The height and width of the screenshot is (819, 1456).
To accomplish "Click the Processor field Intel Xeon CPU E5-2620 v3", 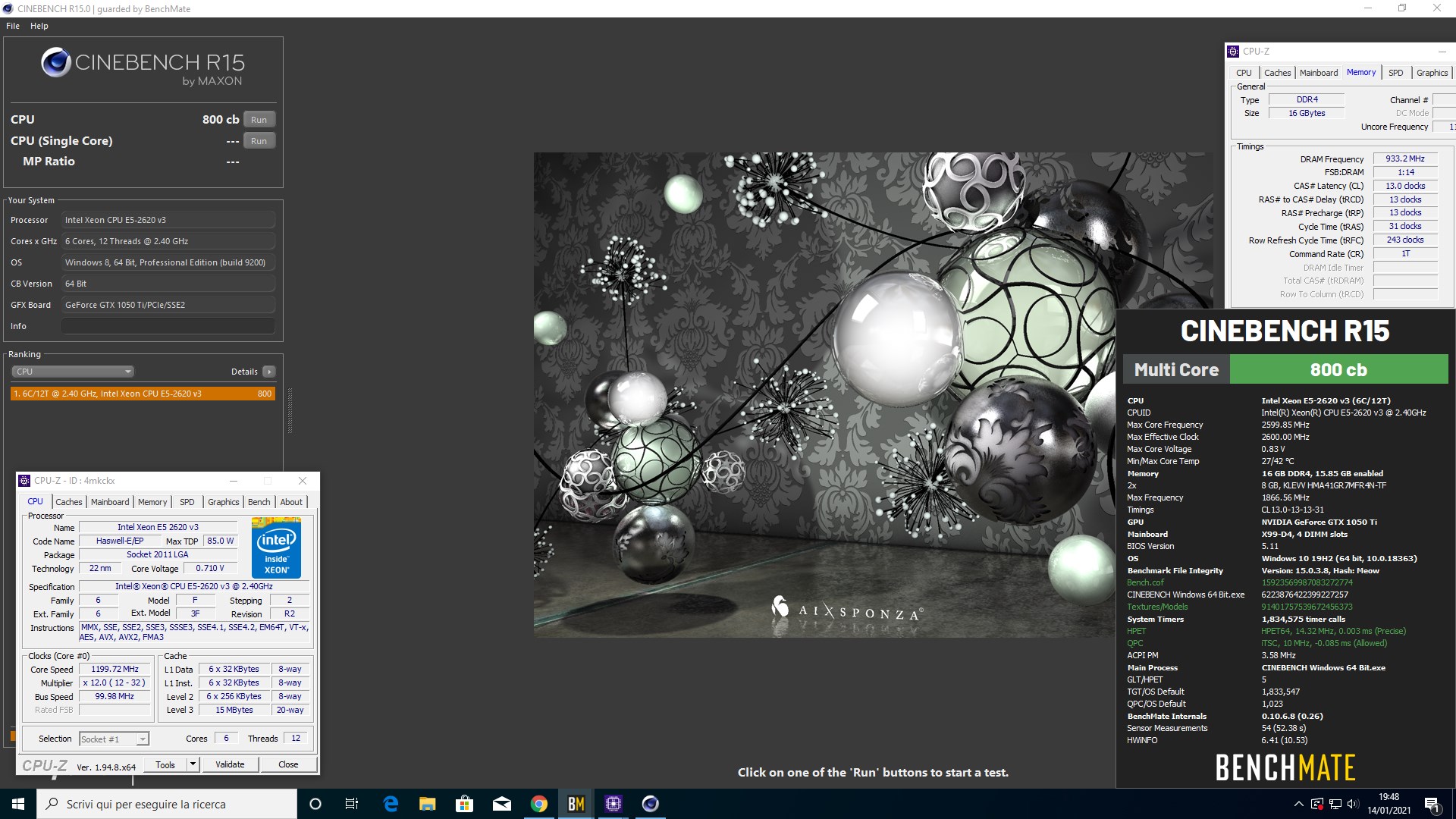I will (168, 220).
